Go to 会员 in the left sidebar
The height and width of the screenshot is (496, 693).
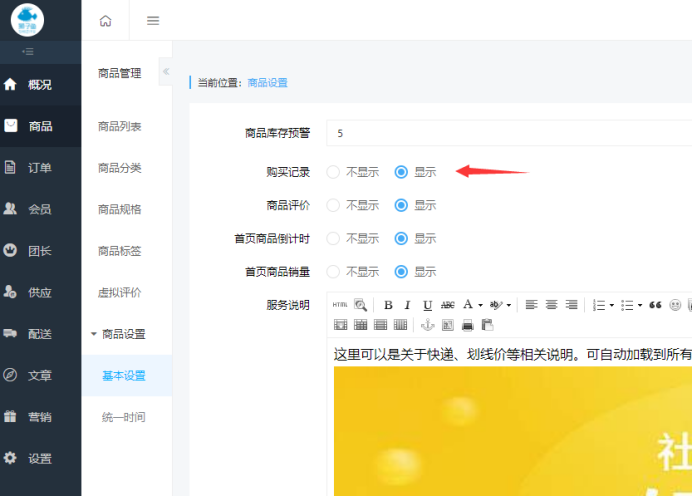click(x=40, y=209)
